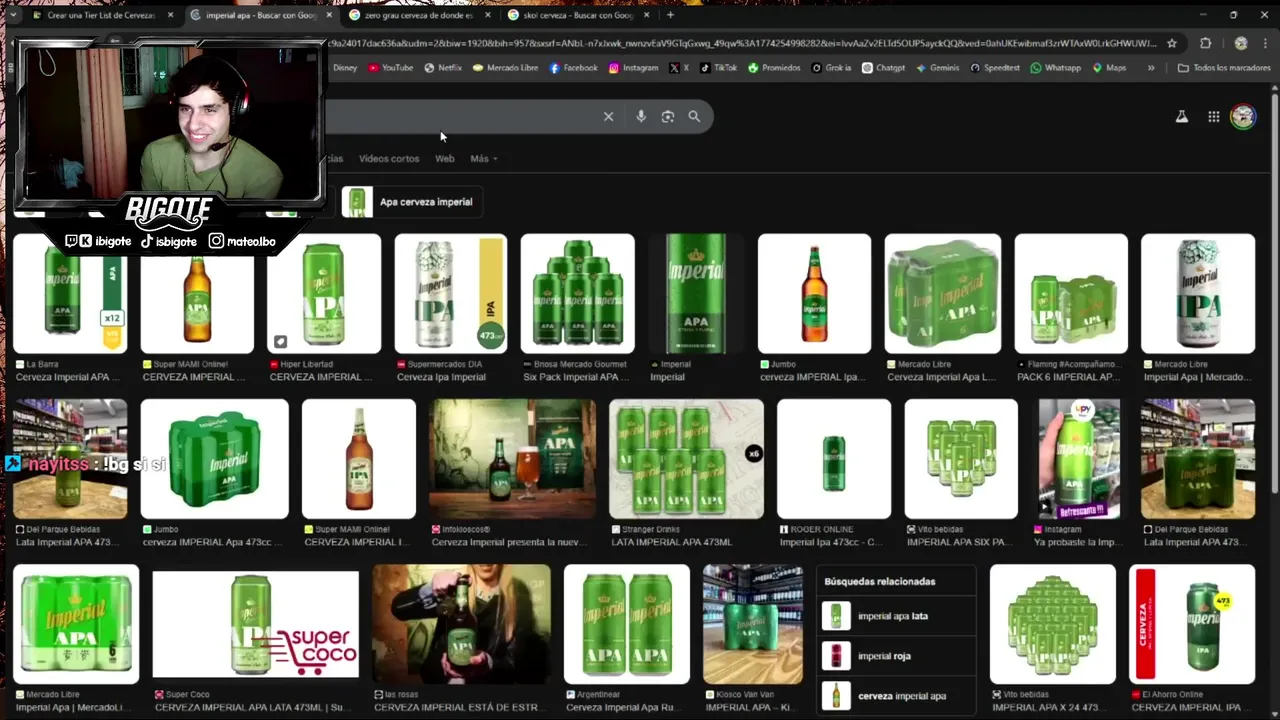Open the Brosa Mercado Gourmet six pack image
1280x720 pixels.
(577, 294)
